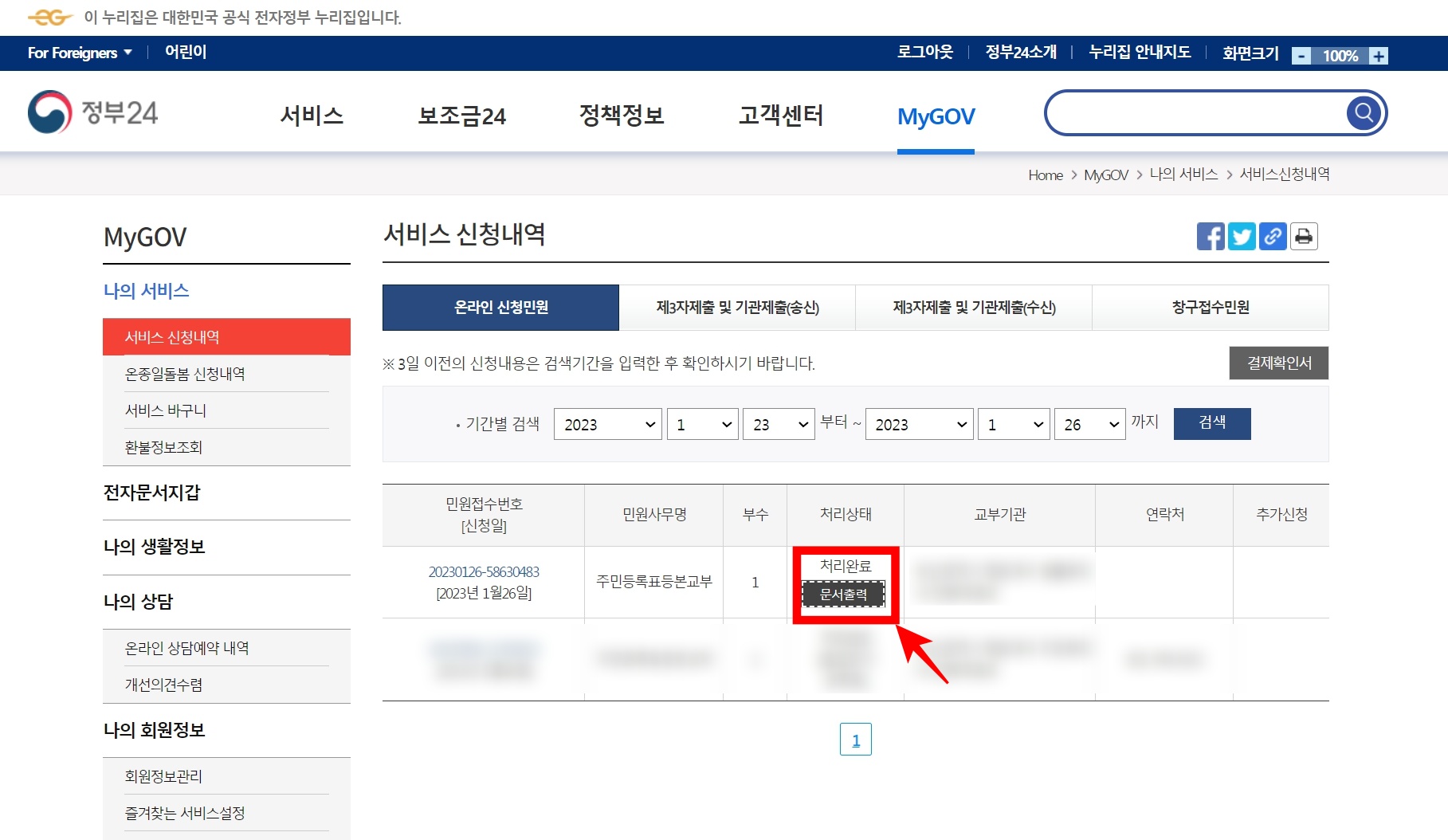Open the starting month dropdown
This screenshot has width=1448, height=840.
click(x=701, y=424)
